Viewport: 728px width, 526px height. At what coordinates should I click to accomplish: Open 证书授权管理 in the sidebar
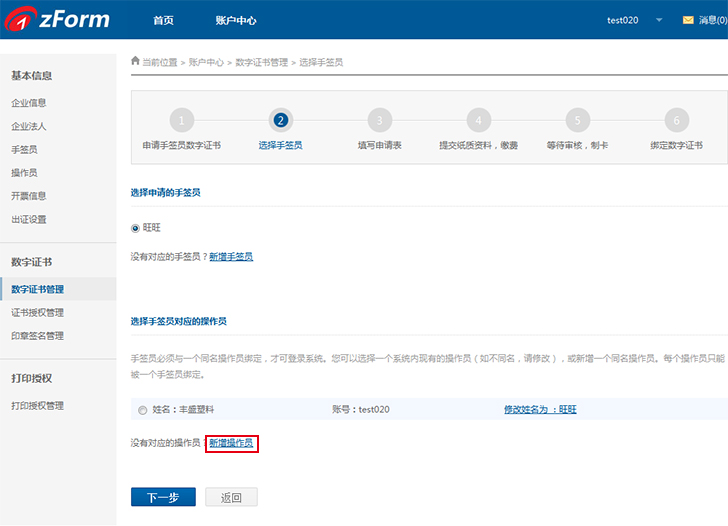click(37, 313)
